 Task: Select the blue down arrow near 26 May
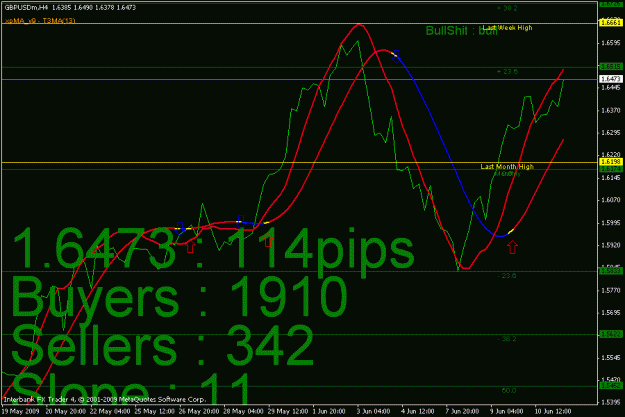click(180, 228)
